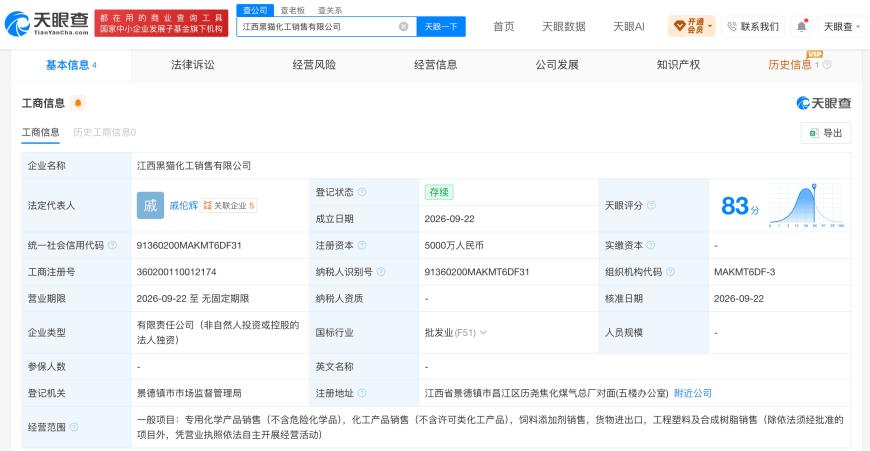
Task: Click registration number 360200110012174
Action: (x=176, y=272)
